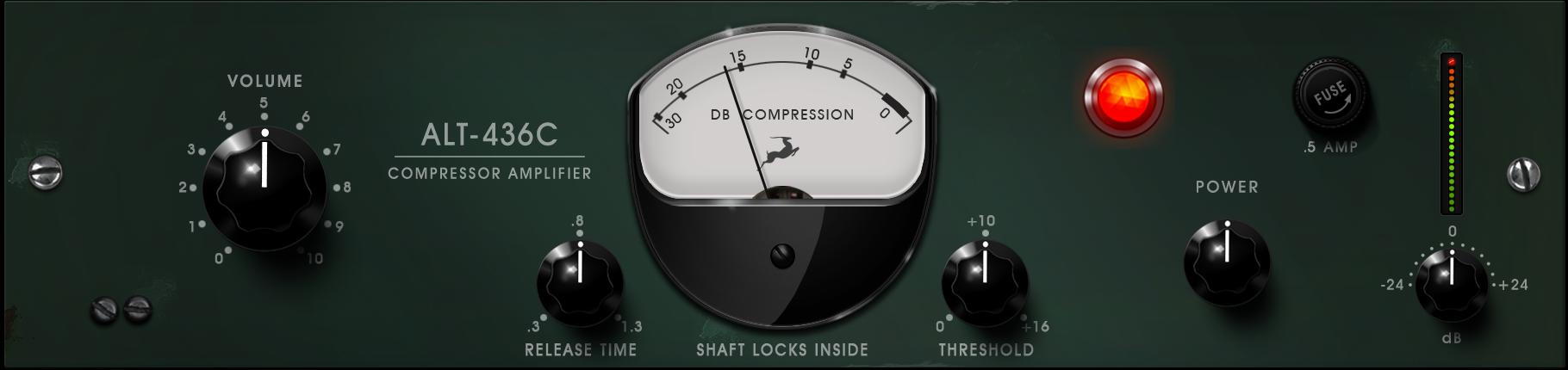Select volume position 0 marker

tap(219, 257)
